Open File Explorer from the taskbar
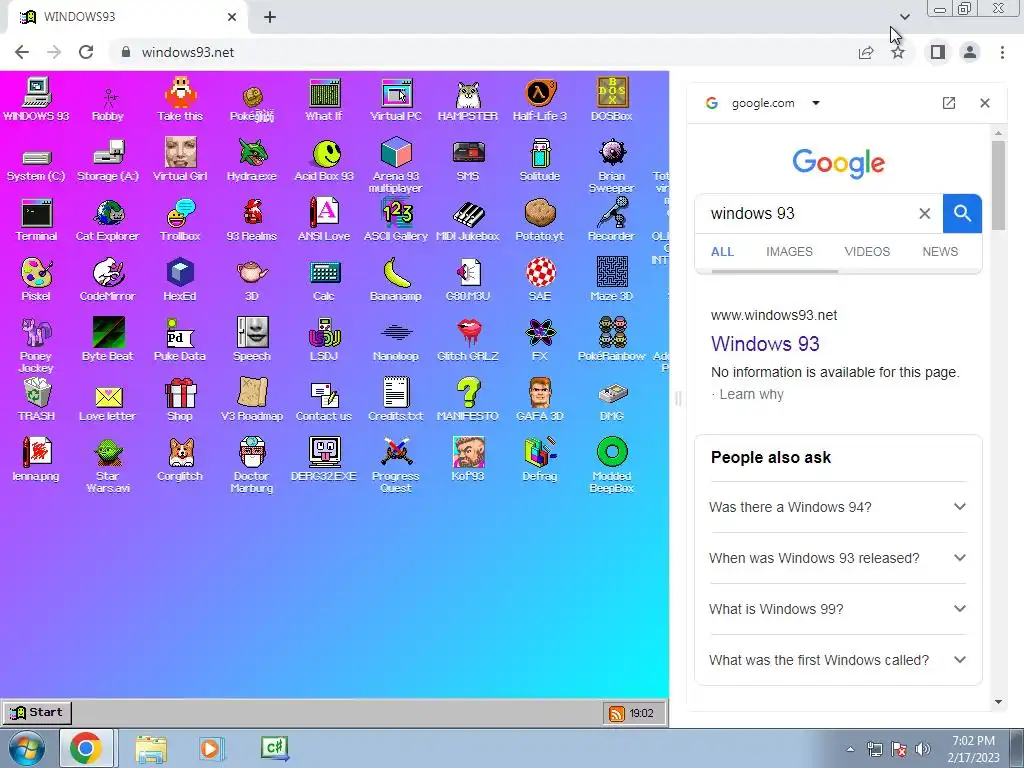1024x768 pixels. (x=151, y=748)
